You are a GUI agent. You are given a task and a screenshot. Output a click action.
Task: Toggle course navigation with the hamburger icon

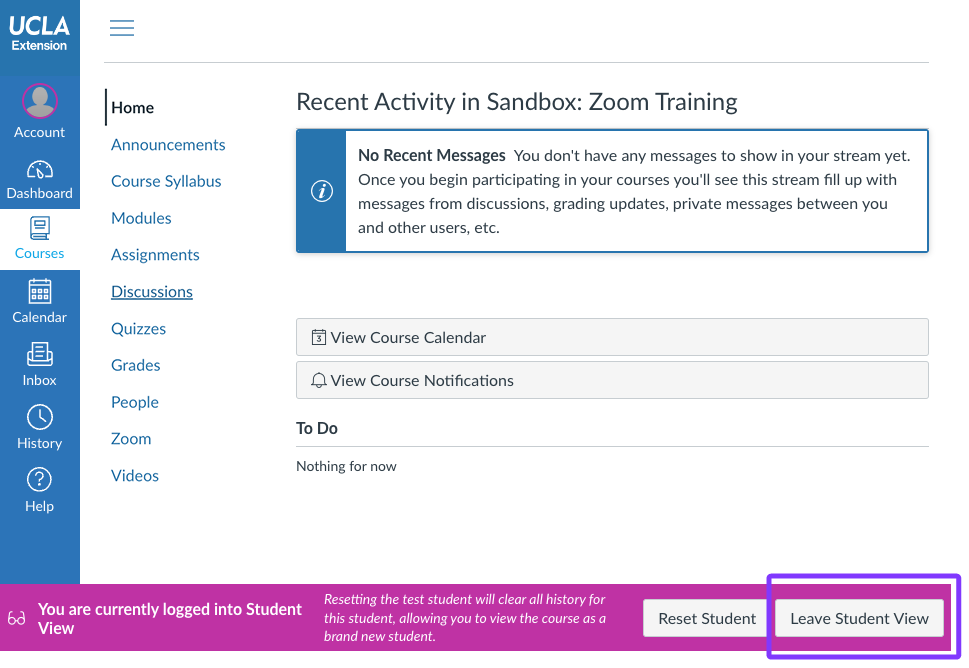pos(122,28)
